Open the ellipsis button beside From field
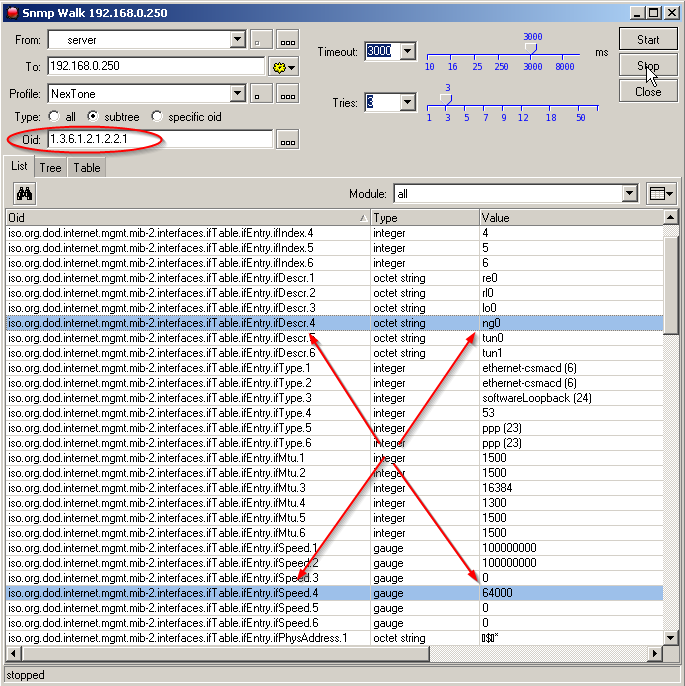 pyautogui.click(x=288, y=40)
